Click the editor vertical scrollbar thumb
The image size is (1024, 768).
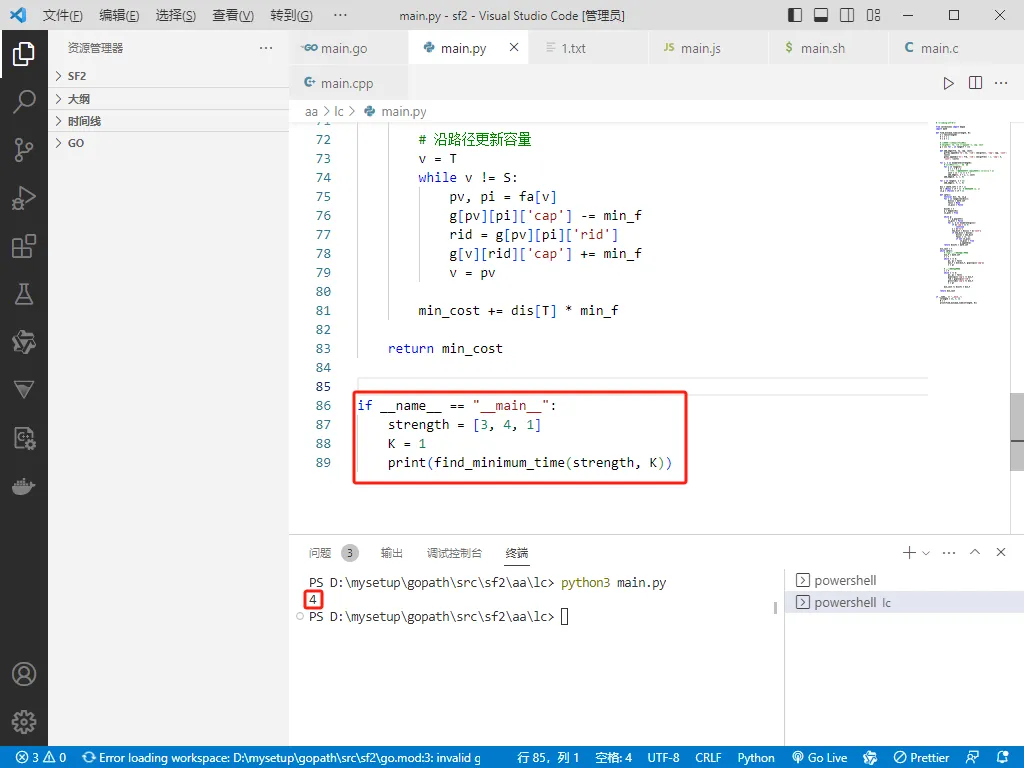click(x=1017, y=432)
